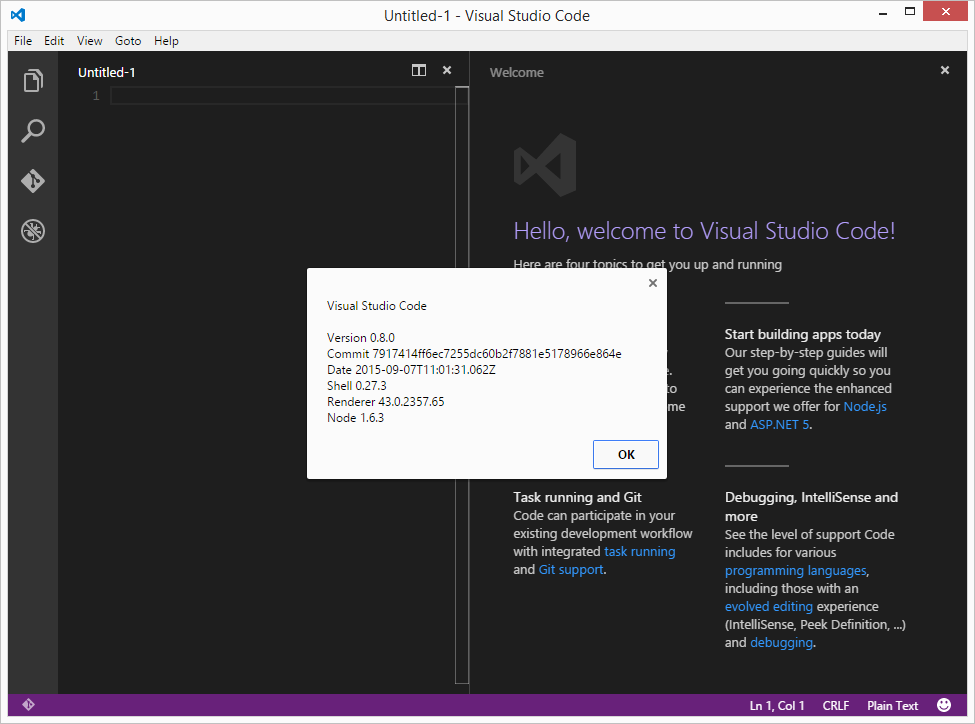Open the Git panel from the activity bar
The height and width of the screenshot is (724, 975).
[x=32, y=181]
